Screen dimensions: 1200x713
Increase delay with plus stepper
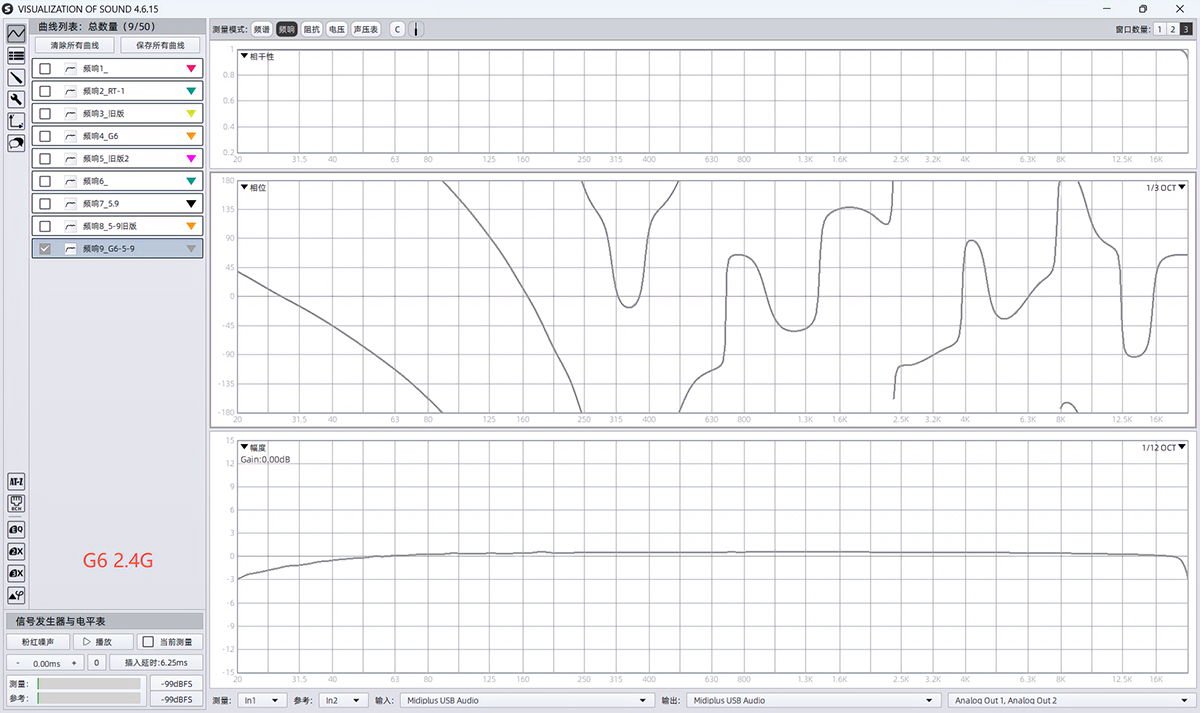coord(74,663)
